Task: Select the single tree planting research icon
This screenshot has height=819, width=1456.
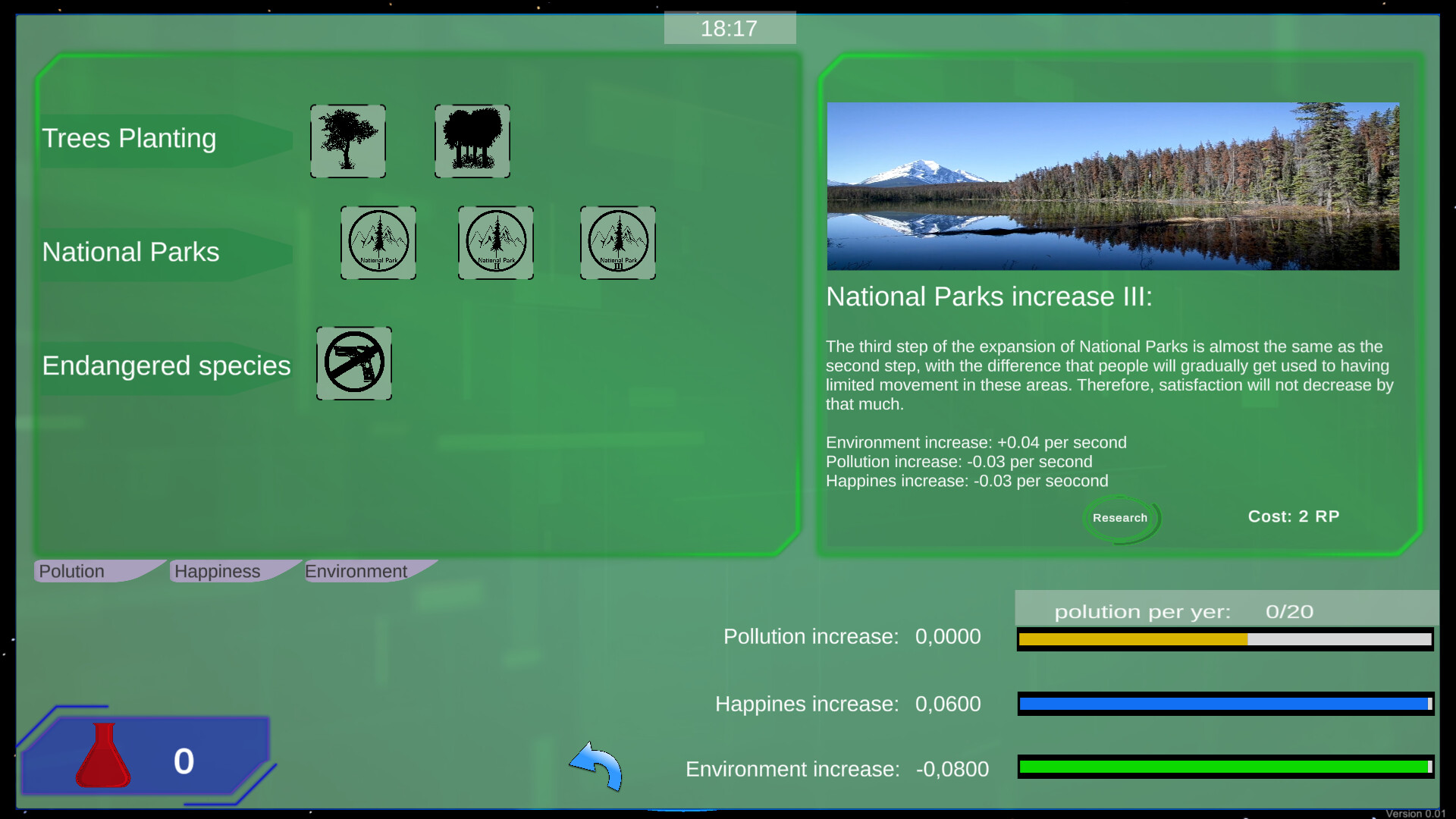Action: tap(348, 141)
